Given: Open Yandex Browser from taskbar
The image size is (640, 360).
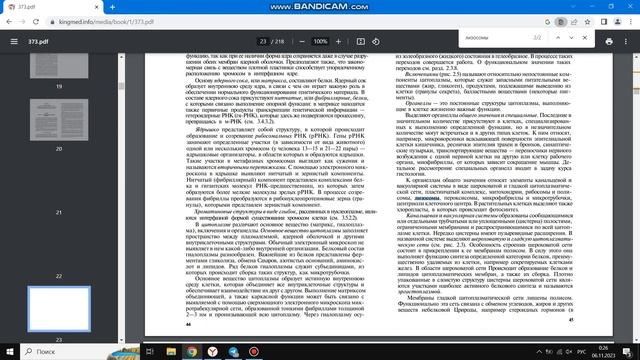Looking at the screenshot, I should [x=213, y=351].
